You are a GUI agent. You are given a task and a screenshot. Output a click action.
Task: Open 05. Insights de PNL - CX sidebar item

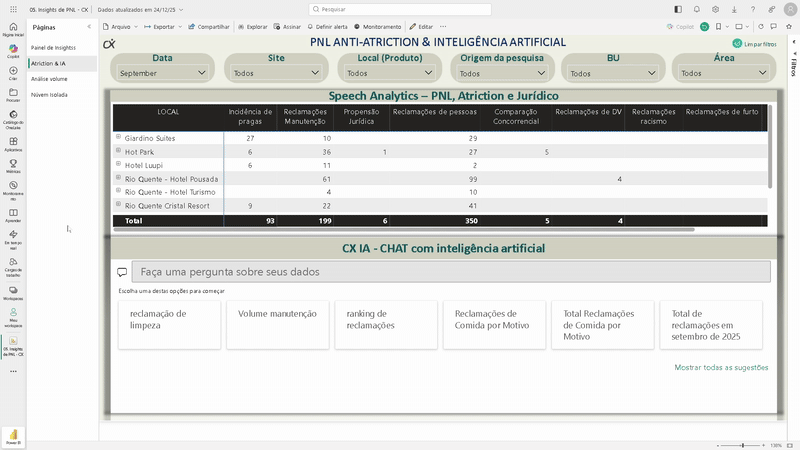pos(13,346)
